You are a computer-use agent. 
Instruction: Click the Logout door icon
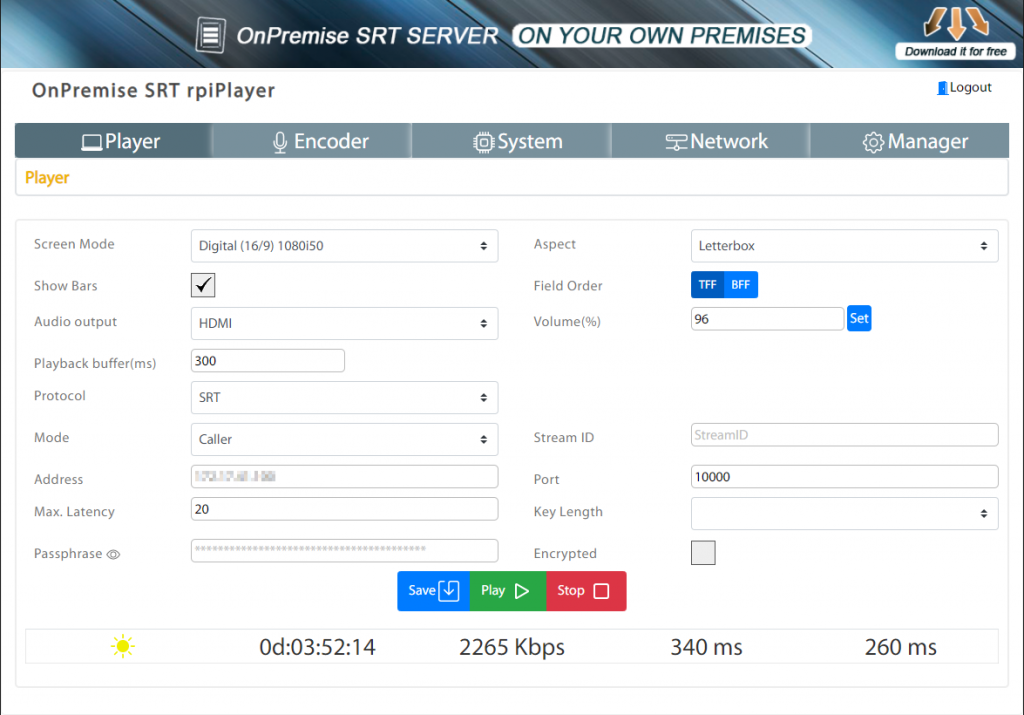tap(942, 88)
